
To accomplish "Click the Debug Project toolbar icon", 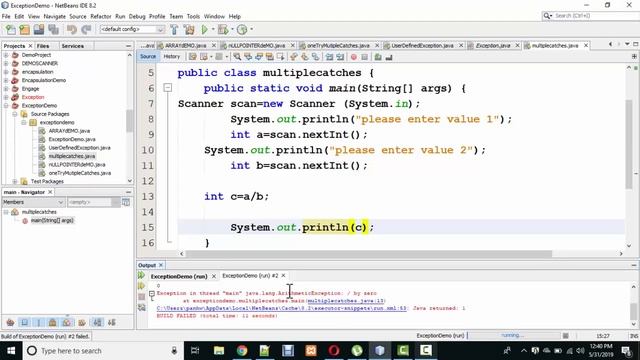I will tap(223, 29).
